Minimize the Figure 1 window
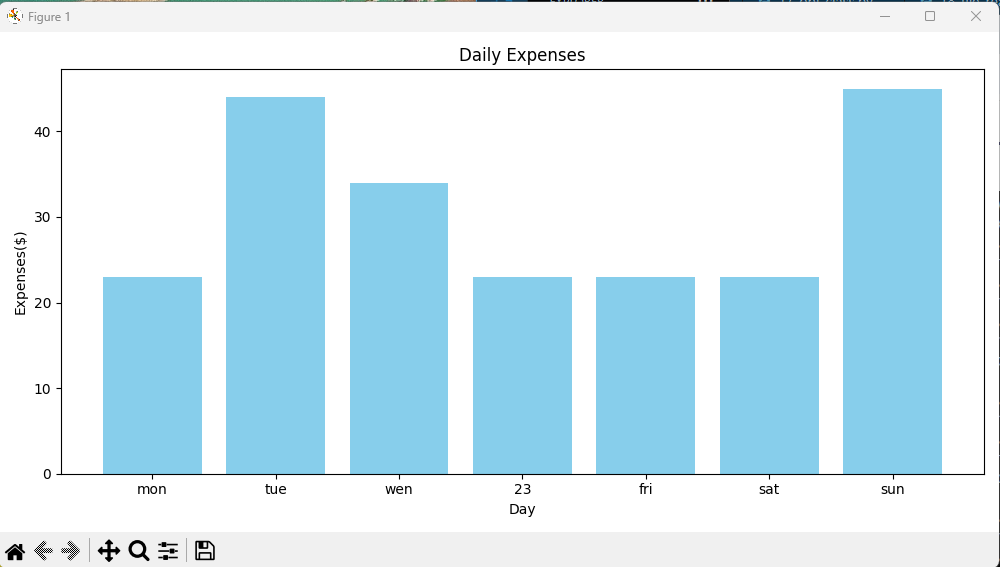 885,16
